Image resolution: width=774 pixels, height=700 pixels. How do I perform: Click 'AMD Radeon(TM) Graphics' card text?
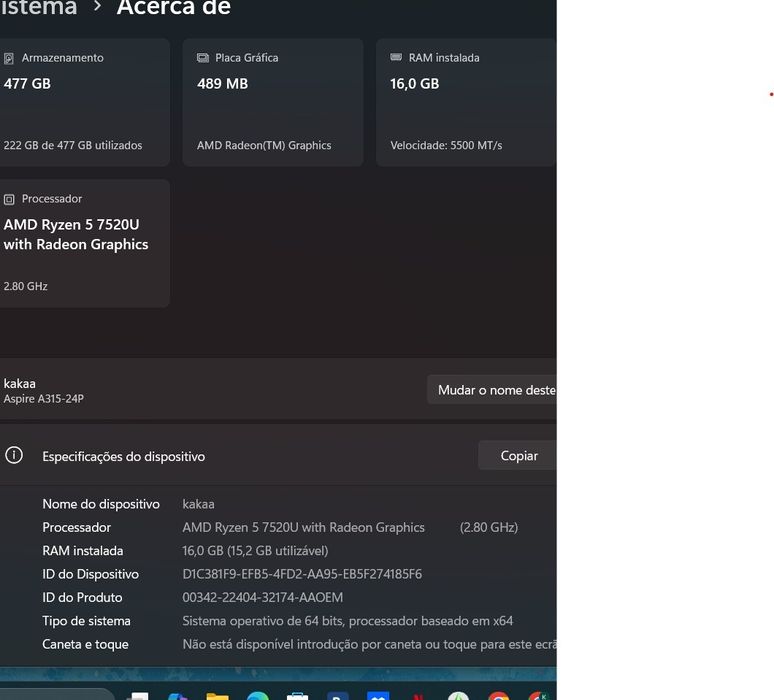coord(264,146)
